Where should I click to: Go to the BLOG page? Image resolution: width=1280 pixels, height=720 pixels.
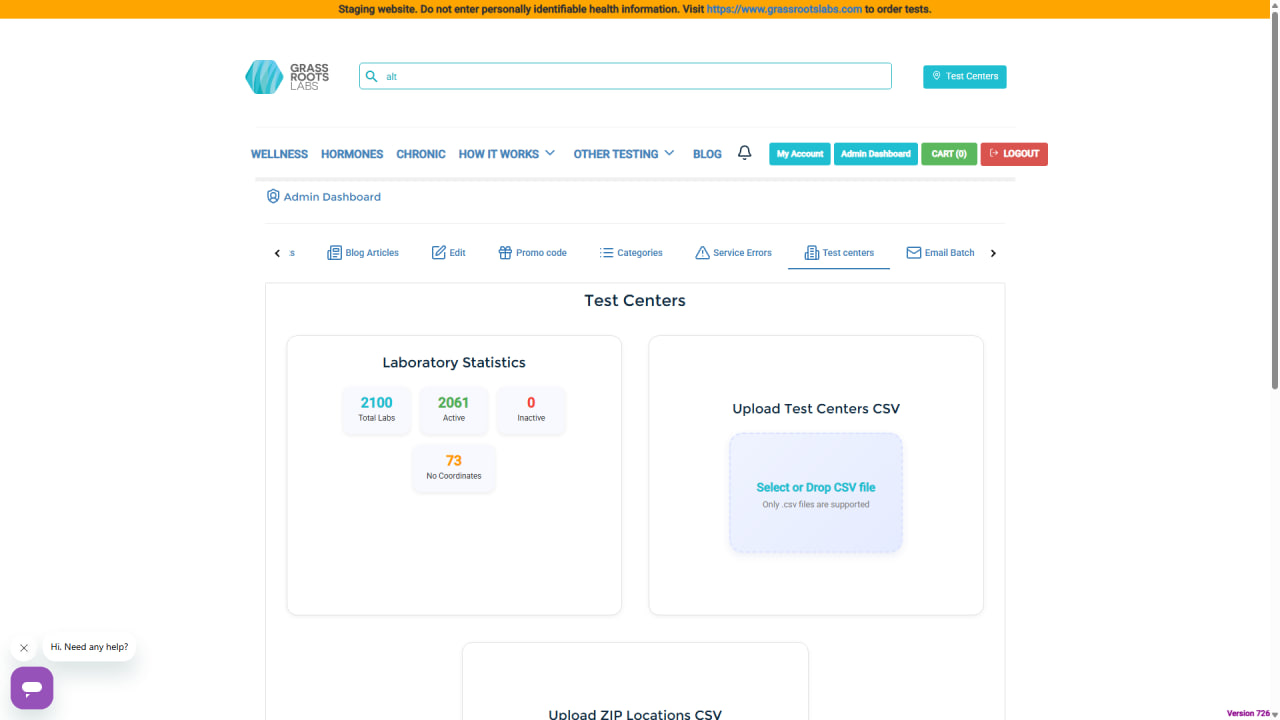[x=707, y=154]
